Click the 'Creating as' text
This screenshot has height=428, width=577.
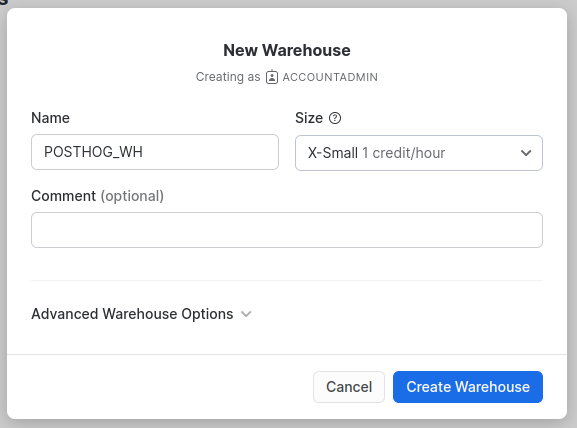click(x=228, y=77)
